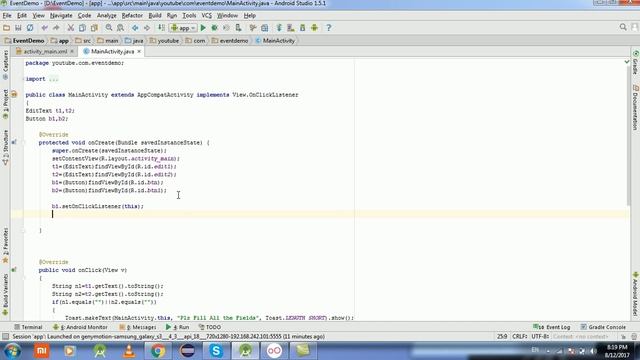Open the Project tool window
Screen dimensions: 640x360
point(5,104)
